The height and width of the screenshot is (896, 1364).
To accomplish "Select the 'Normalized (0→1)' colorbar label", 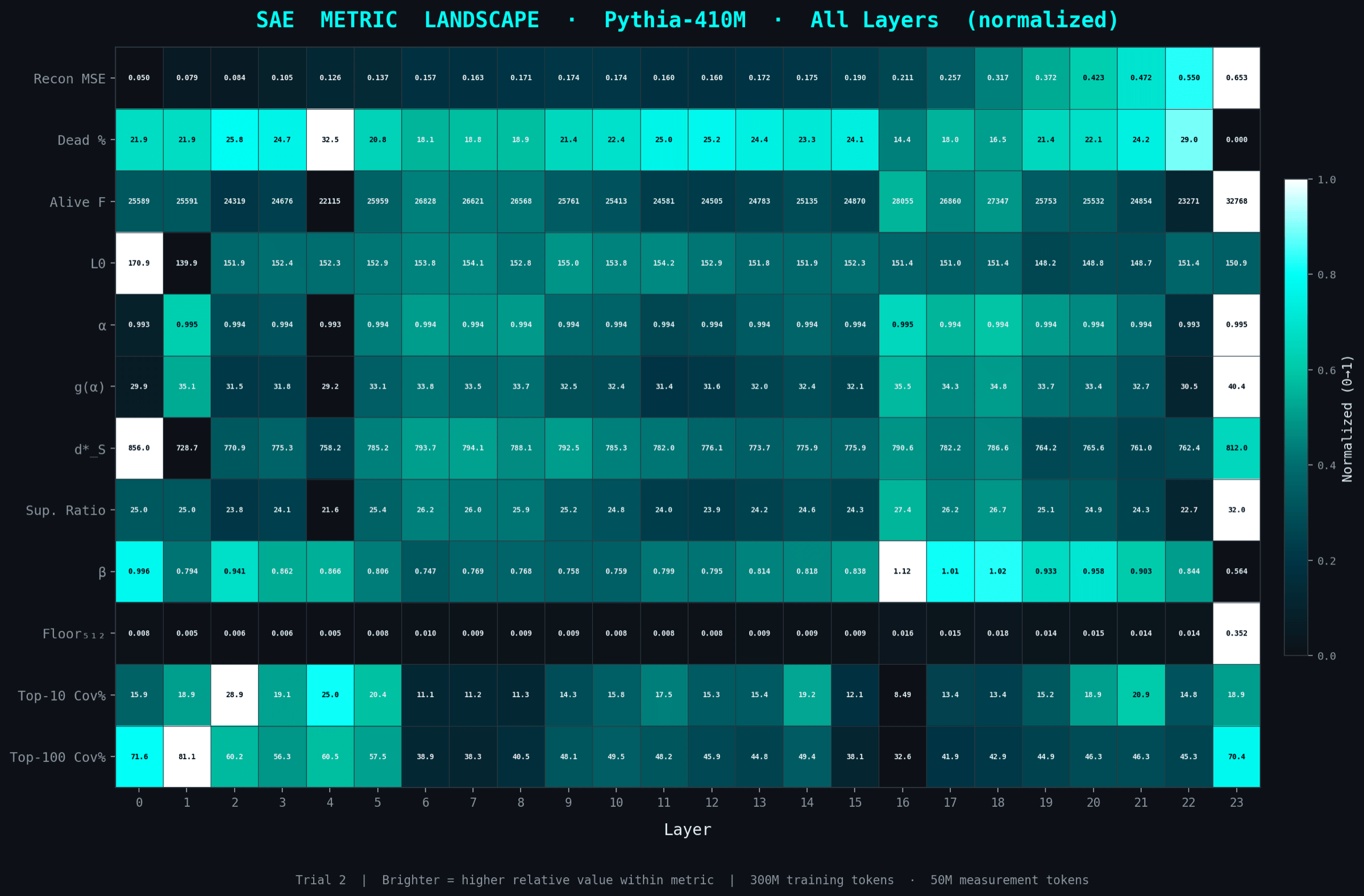I will point(1347,418).
